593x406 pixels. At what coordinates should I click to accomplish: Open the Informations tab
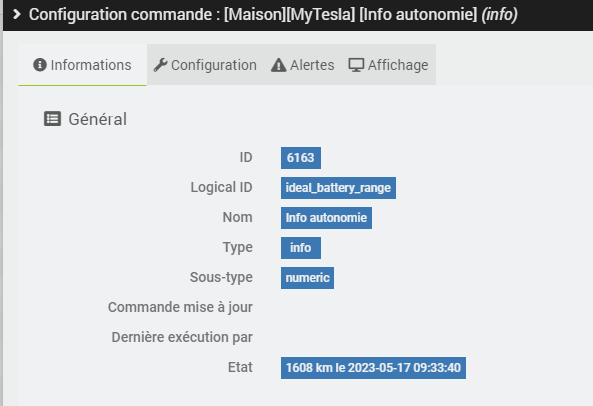tap(82, 65)
